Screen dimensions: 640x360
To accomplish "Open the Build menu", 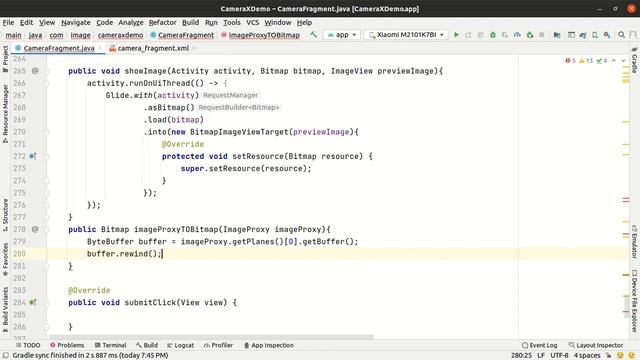I will coord(190,22).
